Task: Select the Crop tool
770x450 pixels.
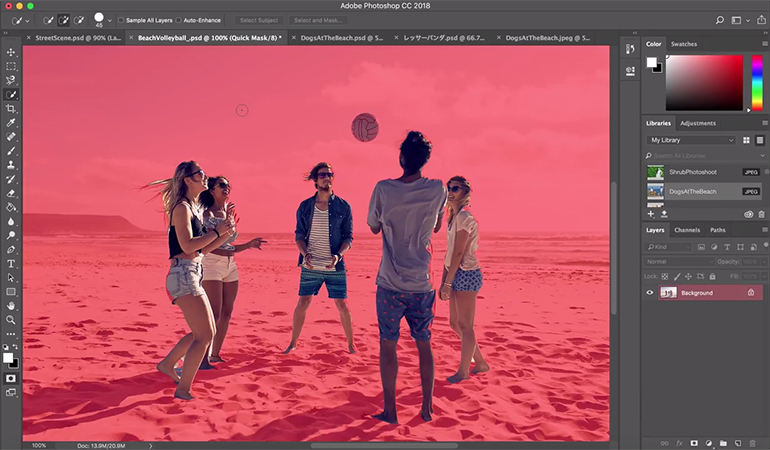Action: pos(11,108)
